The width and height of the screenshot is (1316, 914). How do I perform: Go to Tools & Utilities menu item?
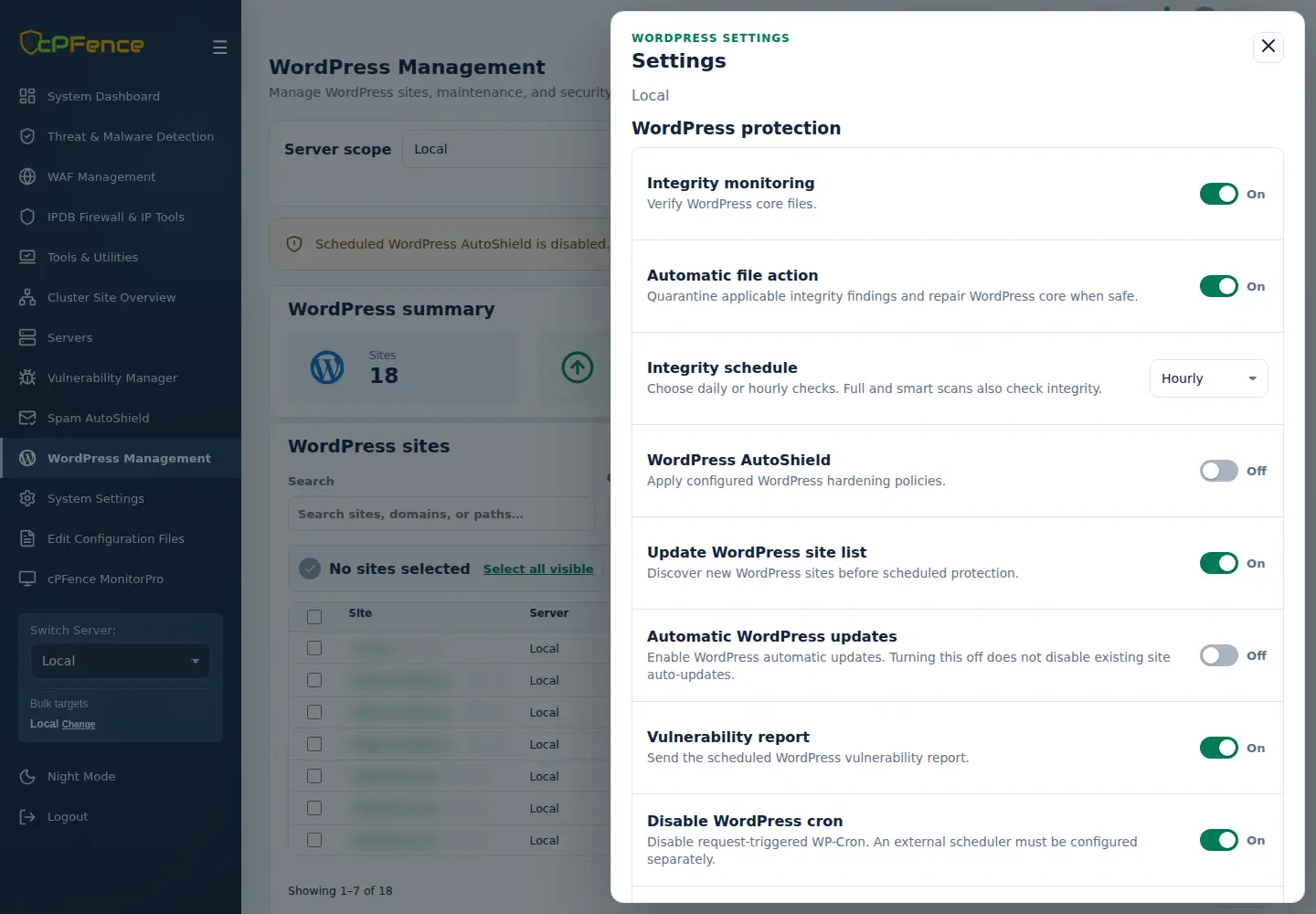93,257
